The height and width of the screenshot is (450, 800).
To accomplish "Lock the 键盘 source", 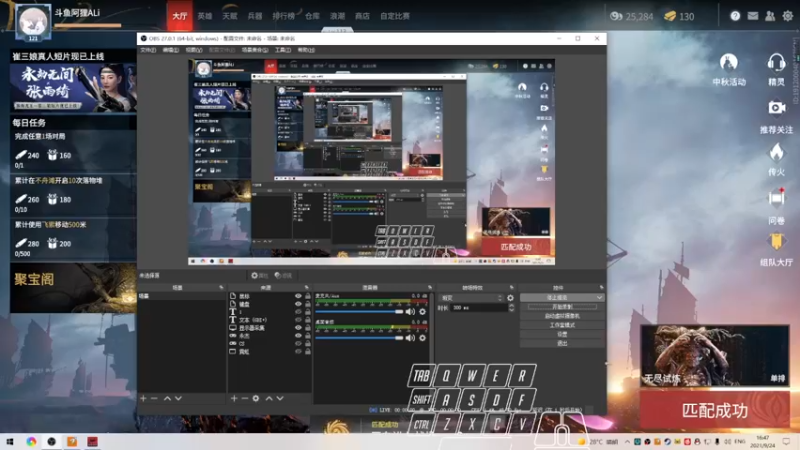I will 308,304.
